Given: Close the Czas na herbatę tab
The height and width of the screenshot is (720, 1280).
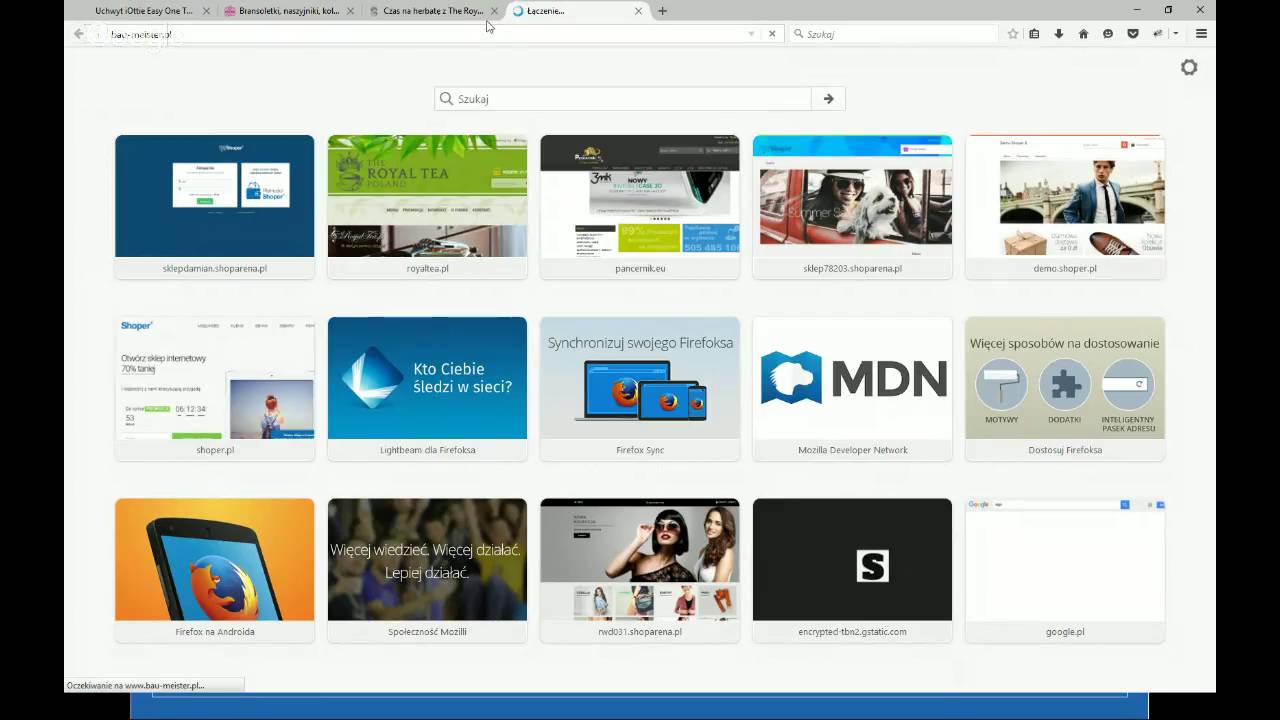Looking at the screenshot, I should [x=494, y=11].
